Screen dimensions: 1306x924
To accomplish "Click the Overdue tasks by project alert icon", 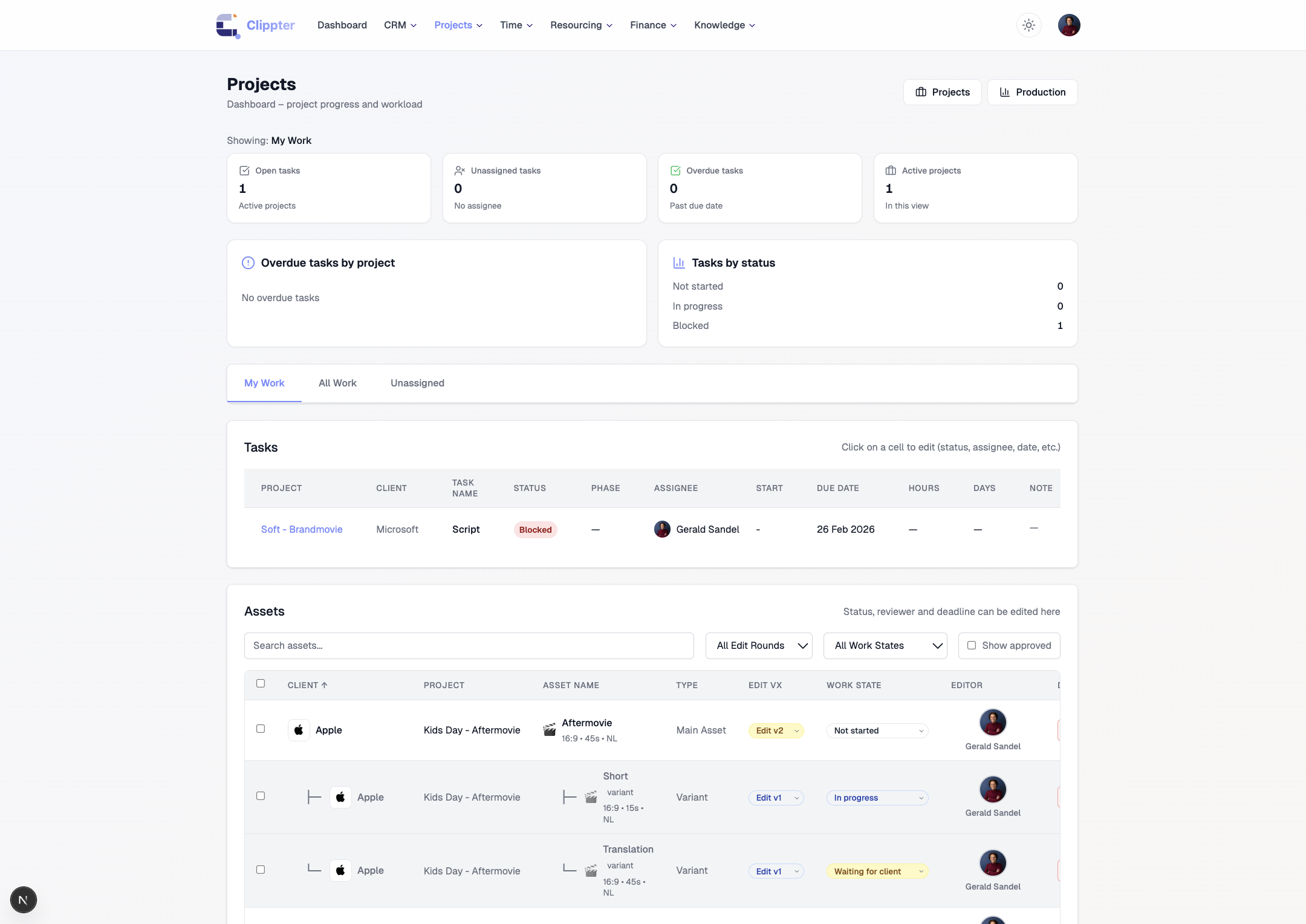I will [248, 263].
